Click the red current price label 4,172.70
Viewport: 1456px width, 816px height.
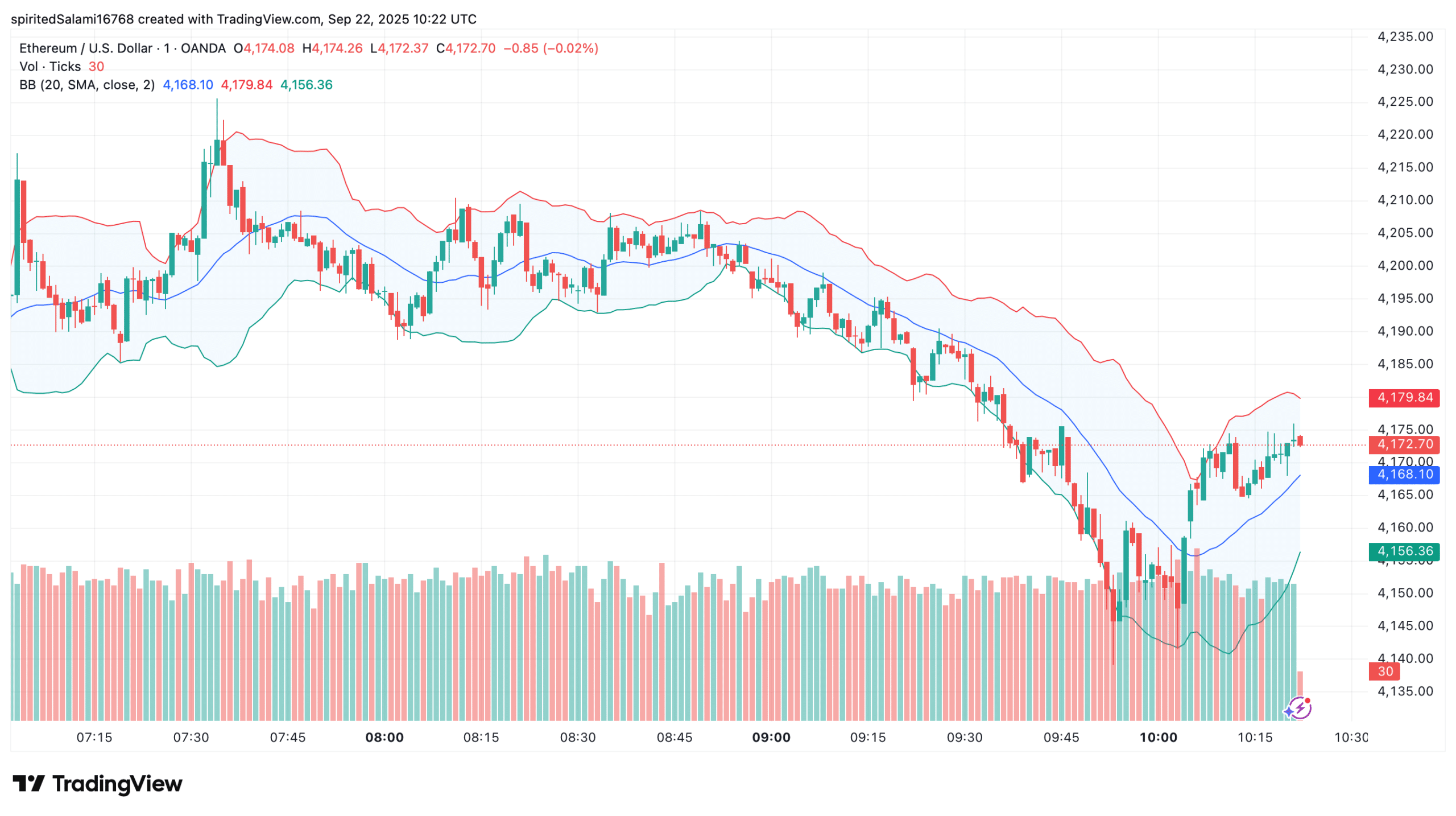tap(1404, 444)
